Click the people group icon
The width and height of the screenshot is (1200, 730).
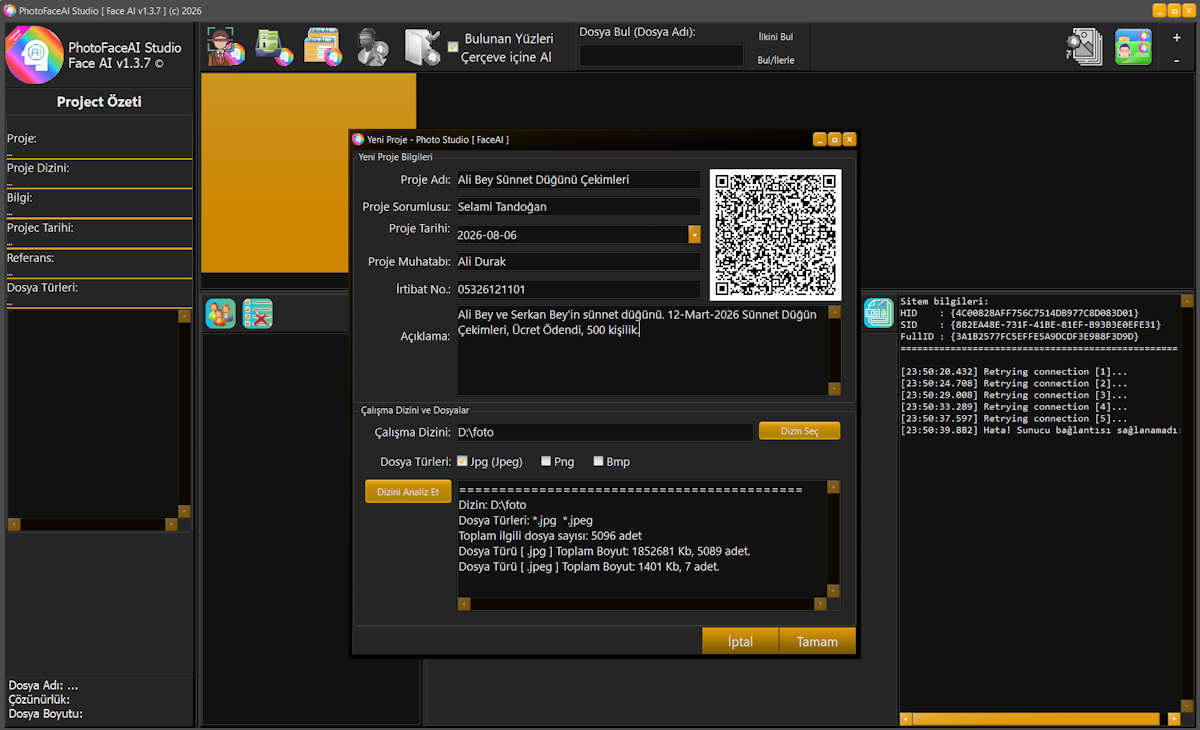click(x=220, y=313)
